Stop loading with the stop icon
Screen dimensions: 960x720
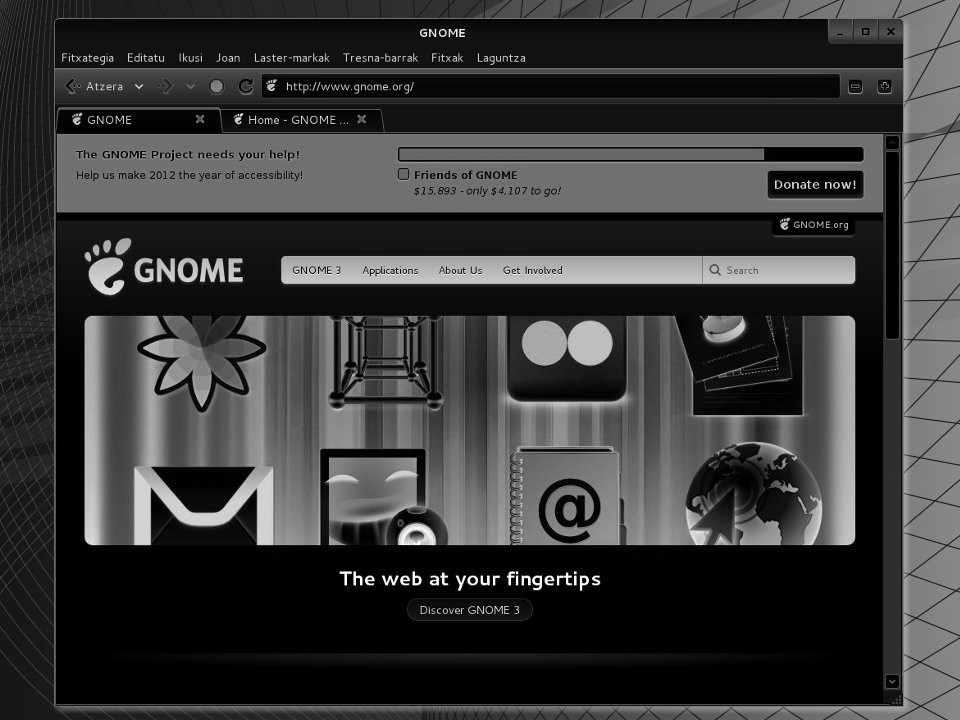(x=216, y=86)
